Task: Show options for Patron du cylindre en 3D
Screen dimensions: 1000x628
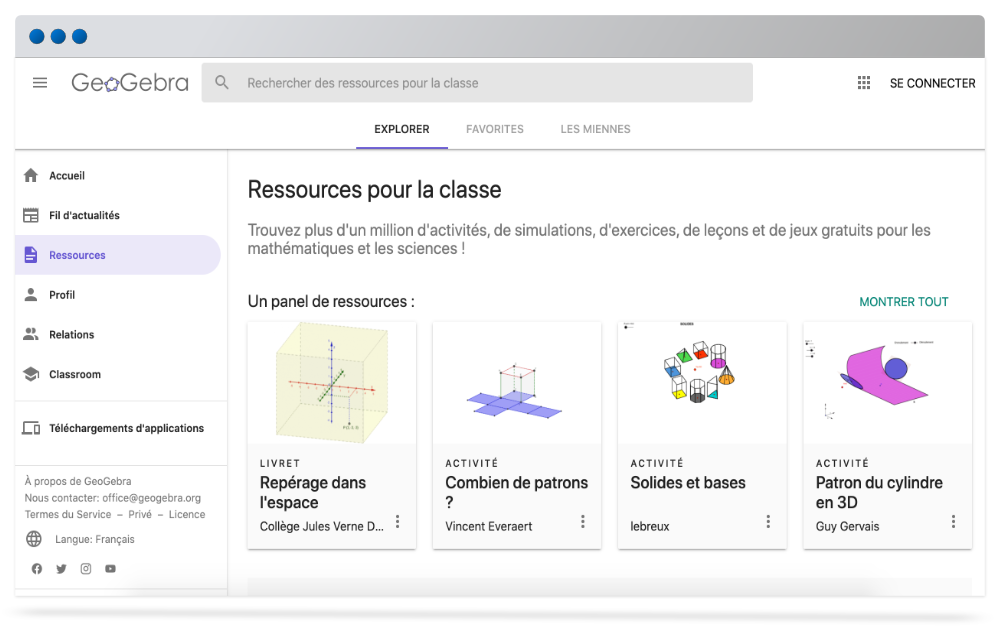Action: click(953, 521)
